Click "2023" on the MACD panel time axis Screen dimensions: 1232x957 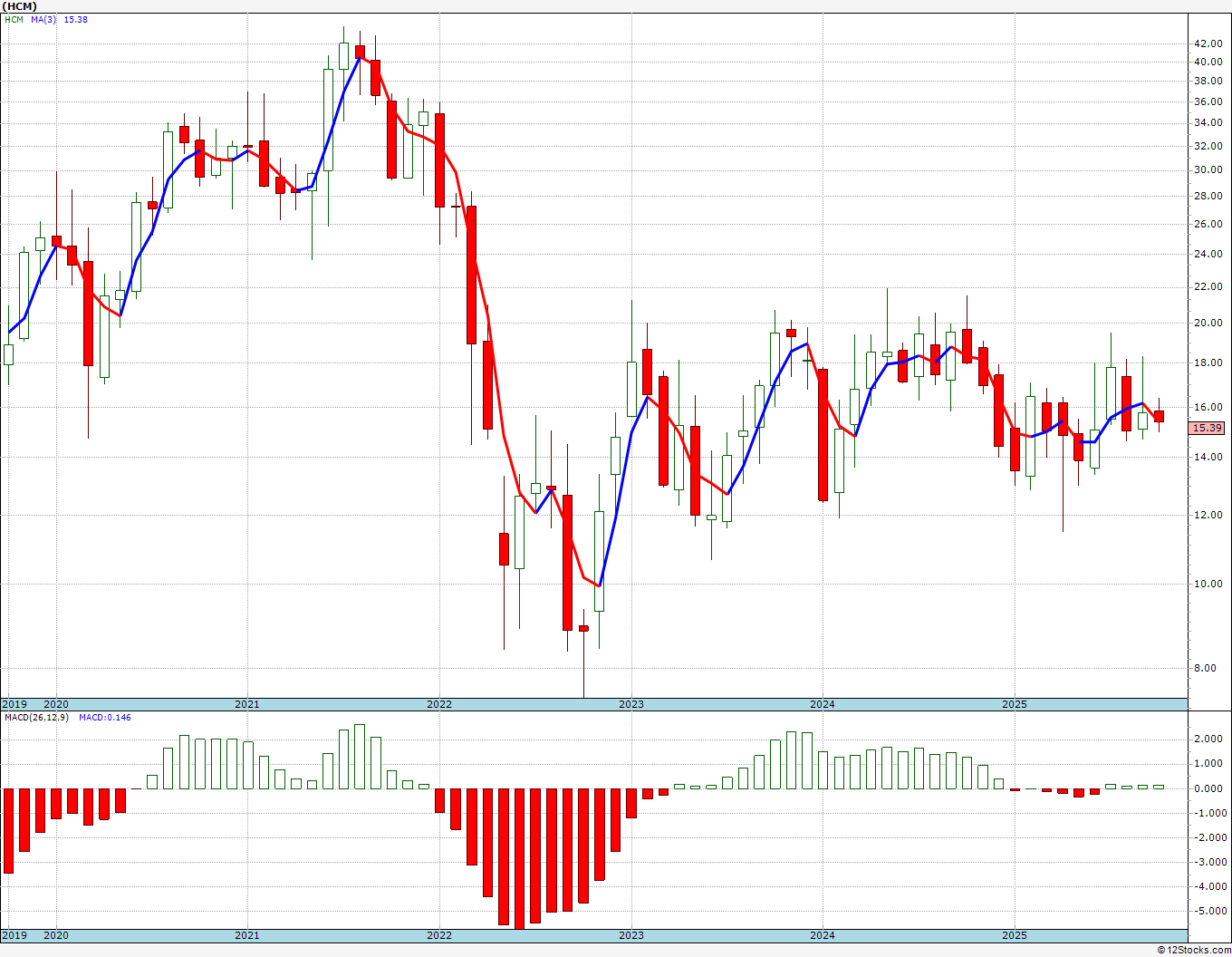pos(631,935)
